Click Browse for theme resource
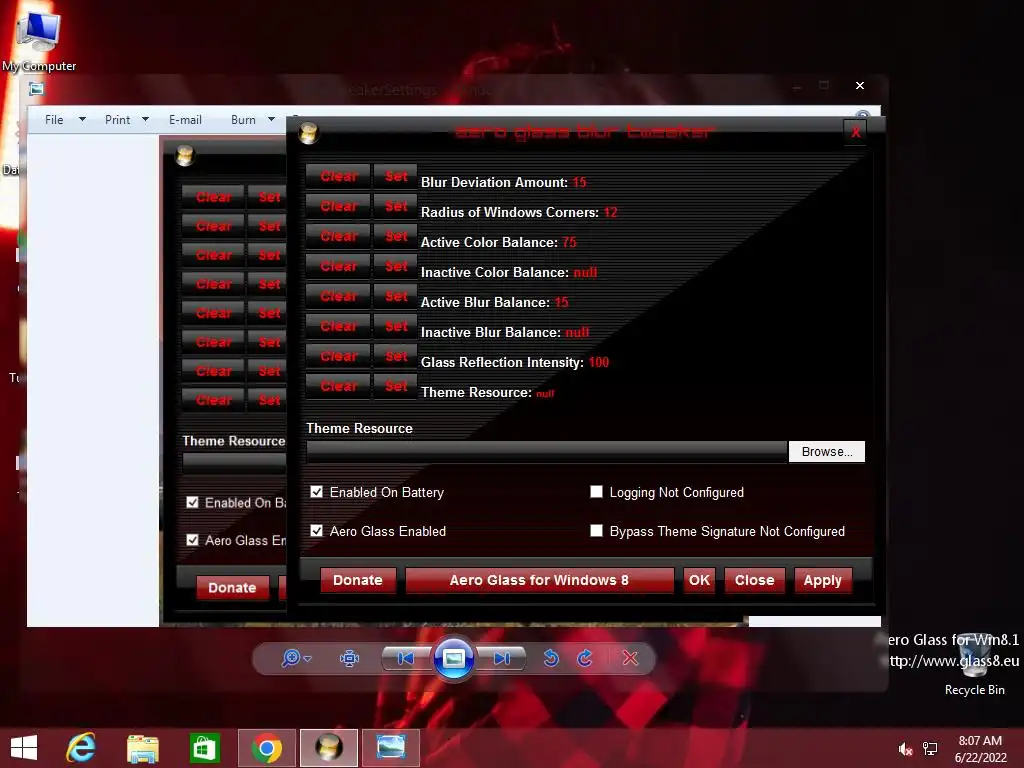The width and height of the screenshot is (1024, 768). pos(827,451)
